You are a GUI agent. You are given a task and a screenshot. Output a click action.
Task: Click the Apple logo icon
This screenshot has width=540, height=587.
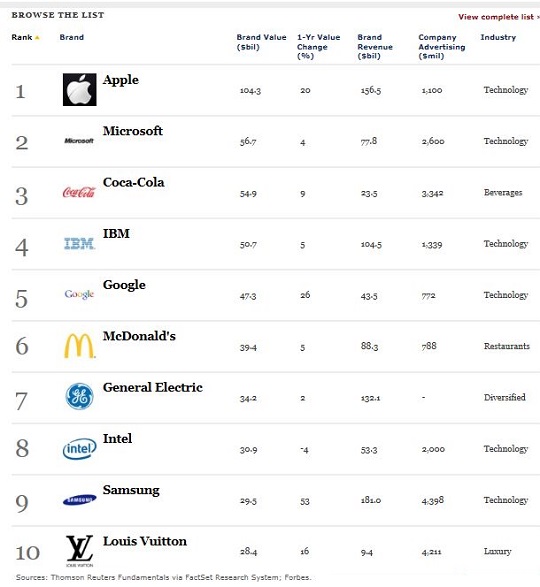(x=79, y=89)
